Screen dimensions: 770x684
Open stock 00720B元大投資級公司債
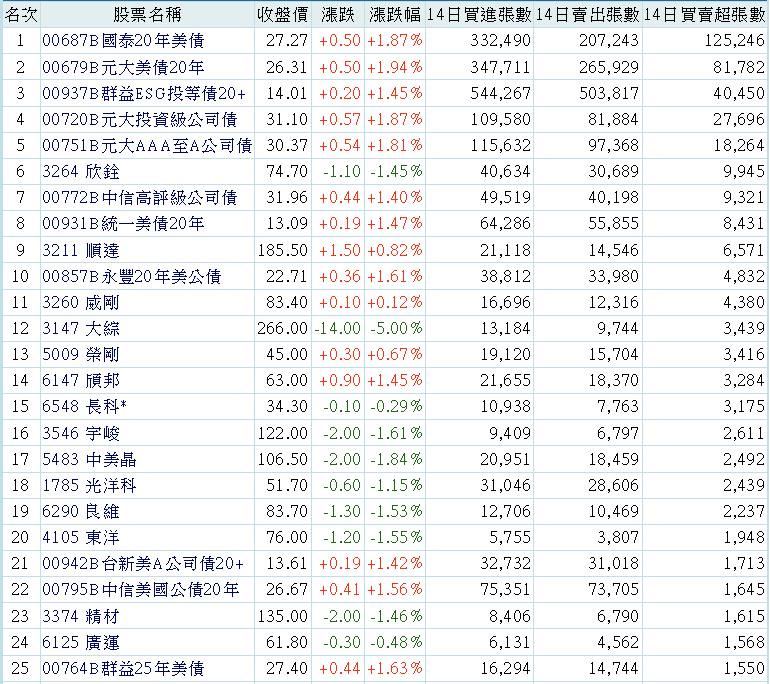tap(140, 119)
